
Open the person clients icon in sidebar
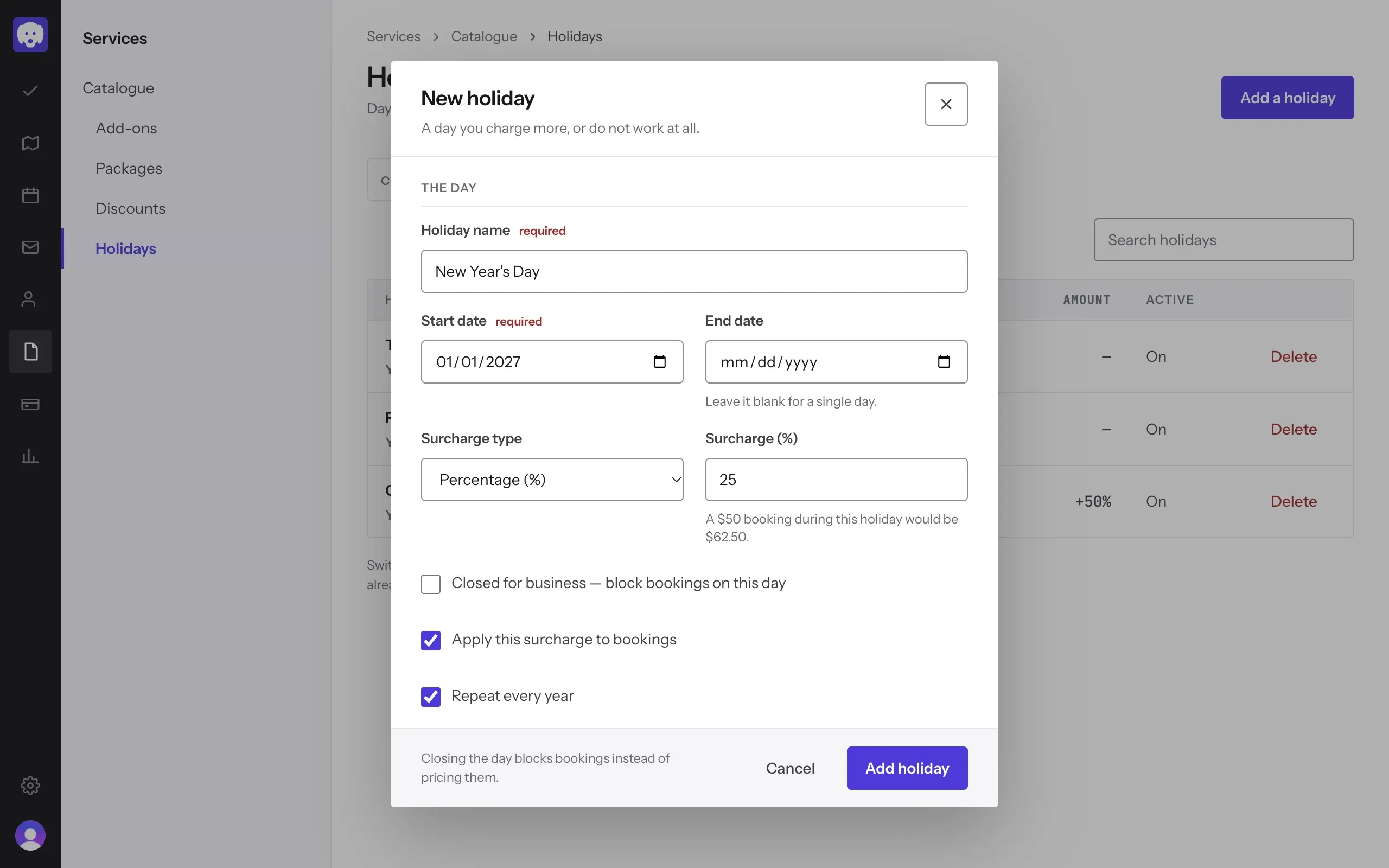click(x=29, y=299)
